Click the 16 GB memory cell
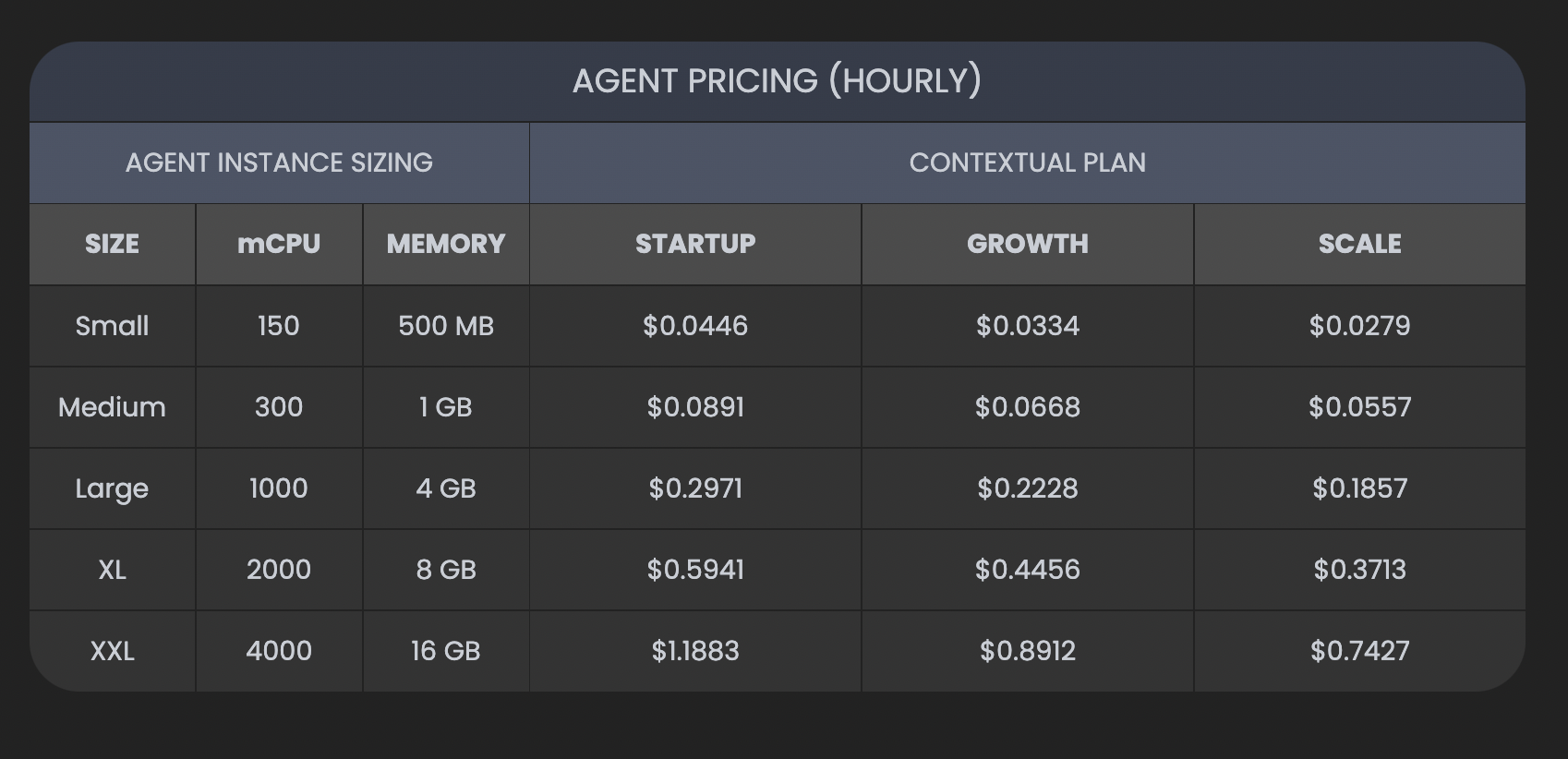The width and height of the screenshot is (1568, 759). pos(446,651)
